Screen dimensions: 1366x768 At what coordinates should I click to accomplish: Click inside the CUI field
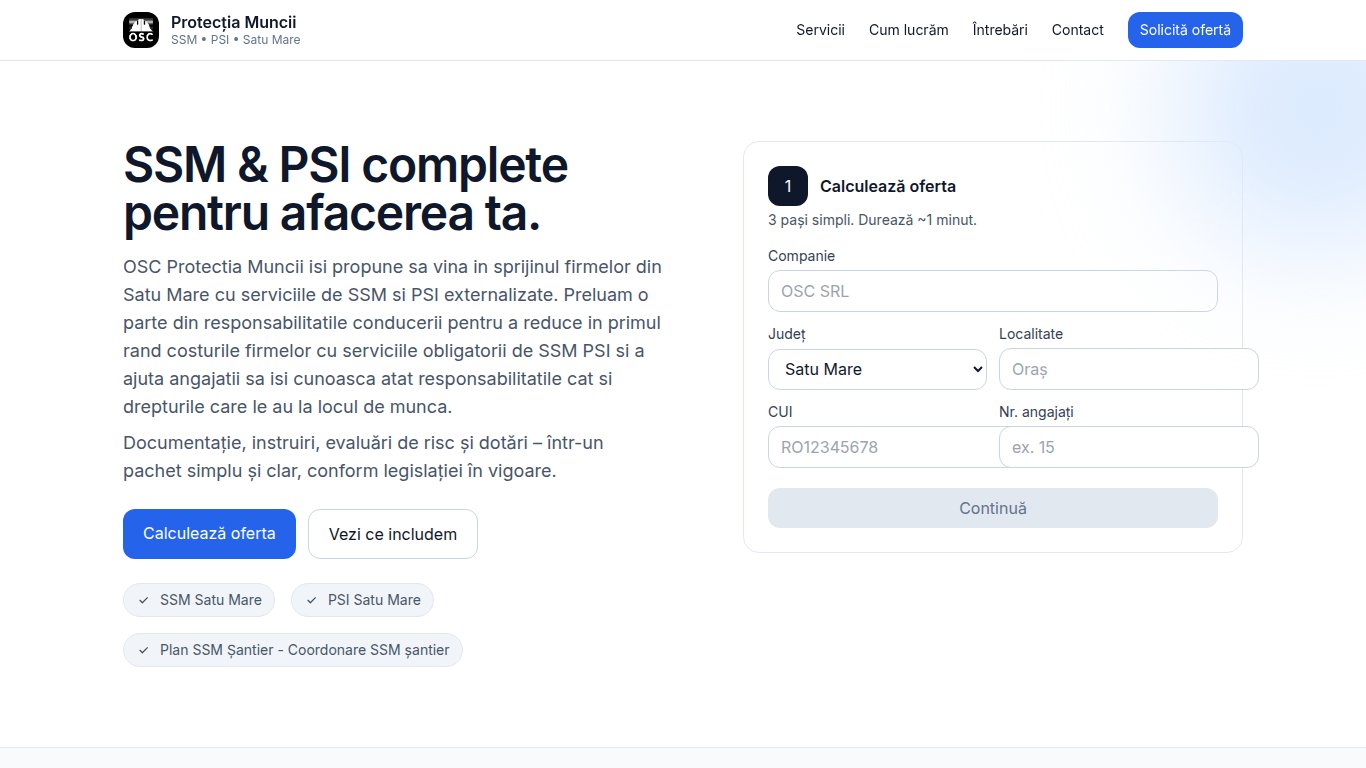[x=882, y=447]
